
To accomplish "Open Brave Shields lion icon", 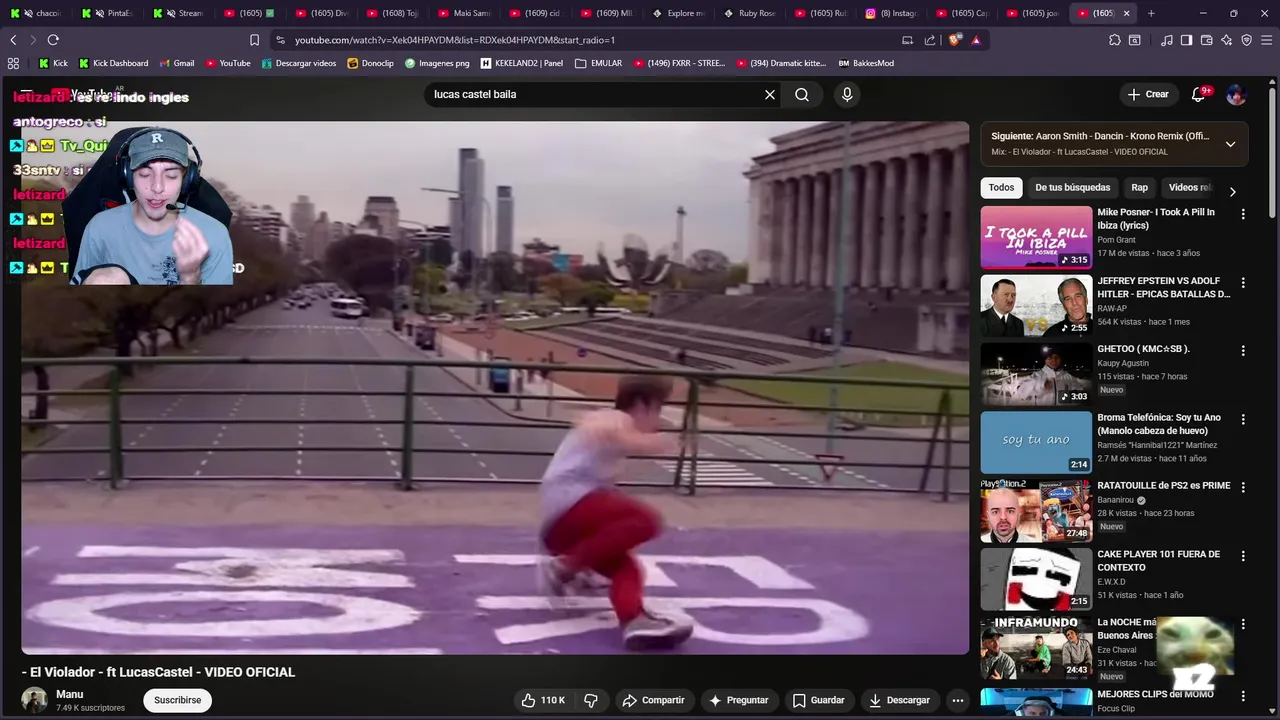I will tap(955, 40).
